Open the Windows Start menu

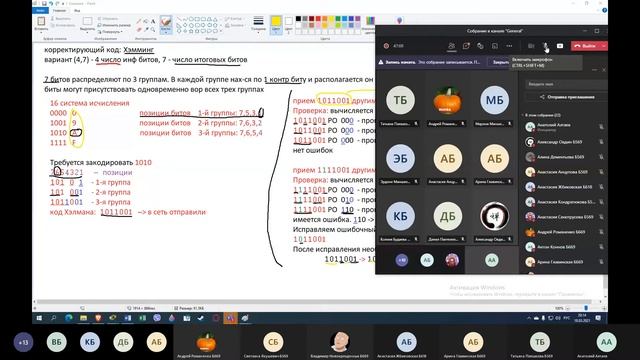39,318
